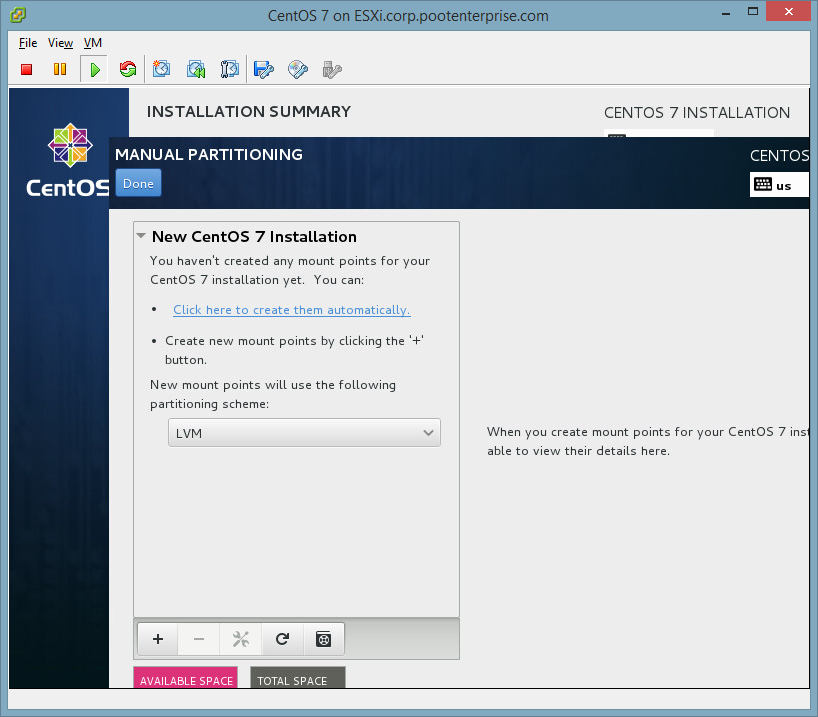The height and width of the screenshot is (717, 818).
Task: Open the LVM partitioning scheme dropdown
Action: 304,433
